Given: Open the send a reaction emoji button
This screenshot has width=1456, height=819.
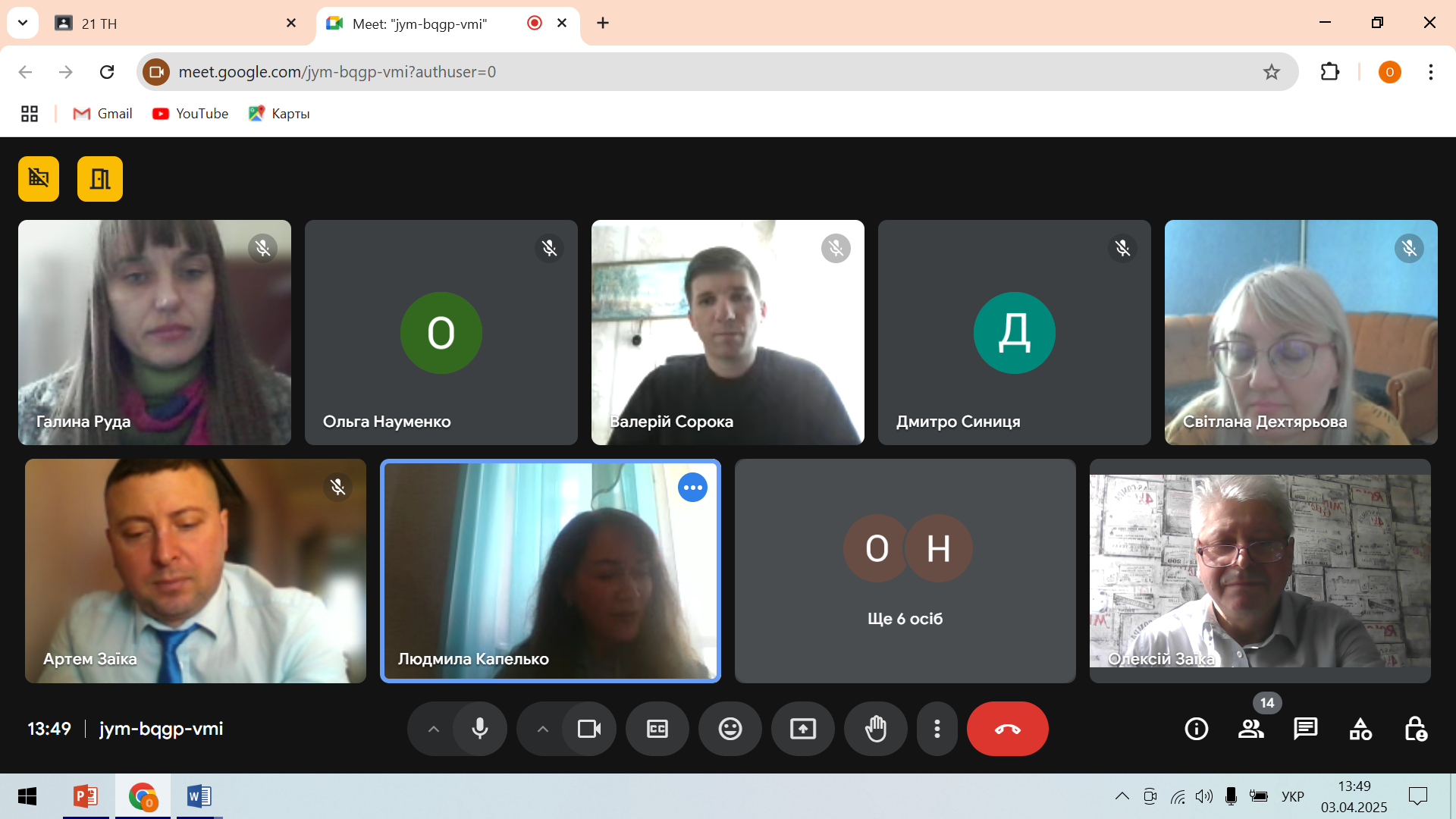Looking at the screenshot, I should 730,729.
